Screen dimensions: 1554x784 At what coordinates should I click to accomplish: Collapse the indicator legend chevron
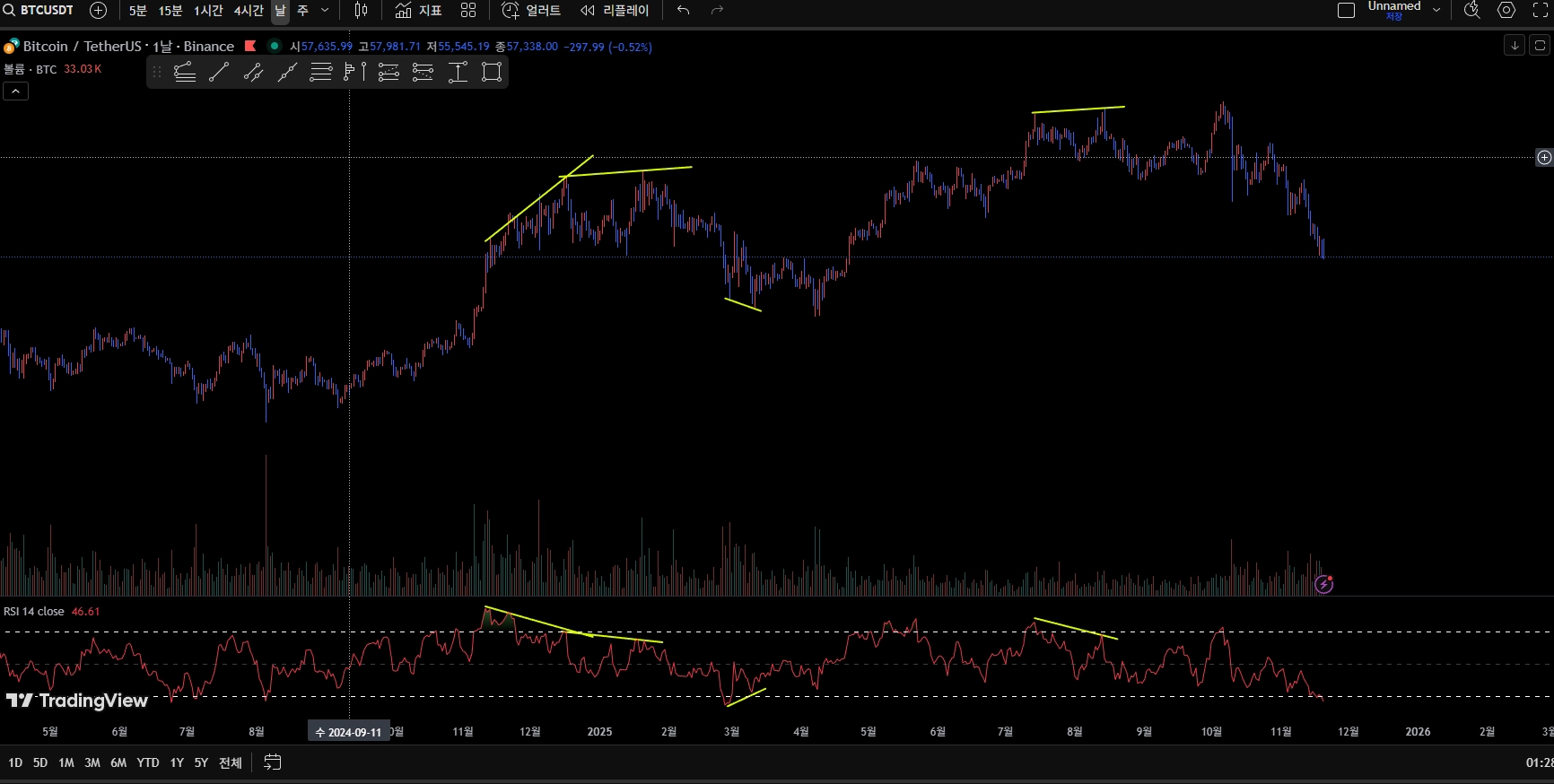[16, 91]
